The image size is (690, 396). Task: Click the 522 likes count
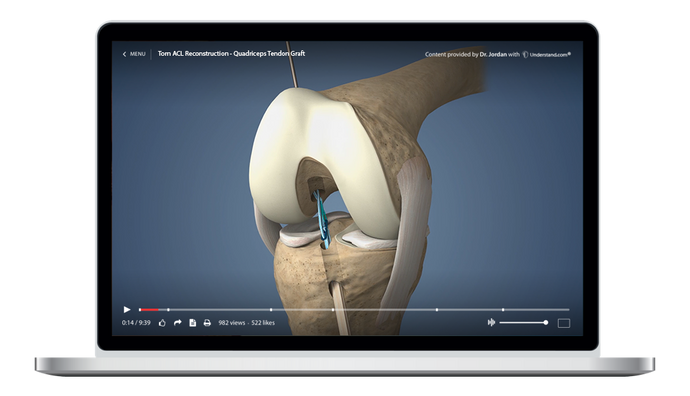tap(263, 323)
